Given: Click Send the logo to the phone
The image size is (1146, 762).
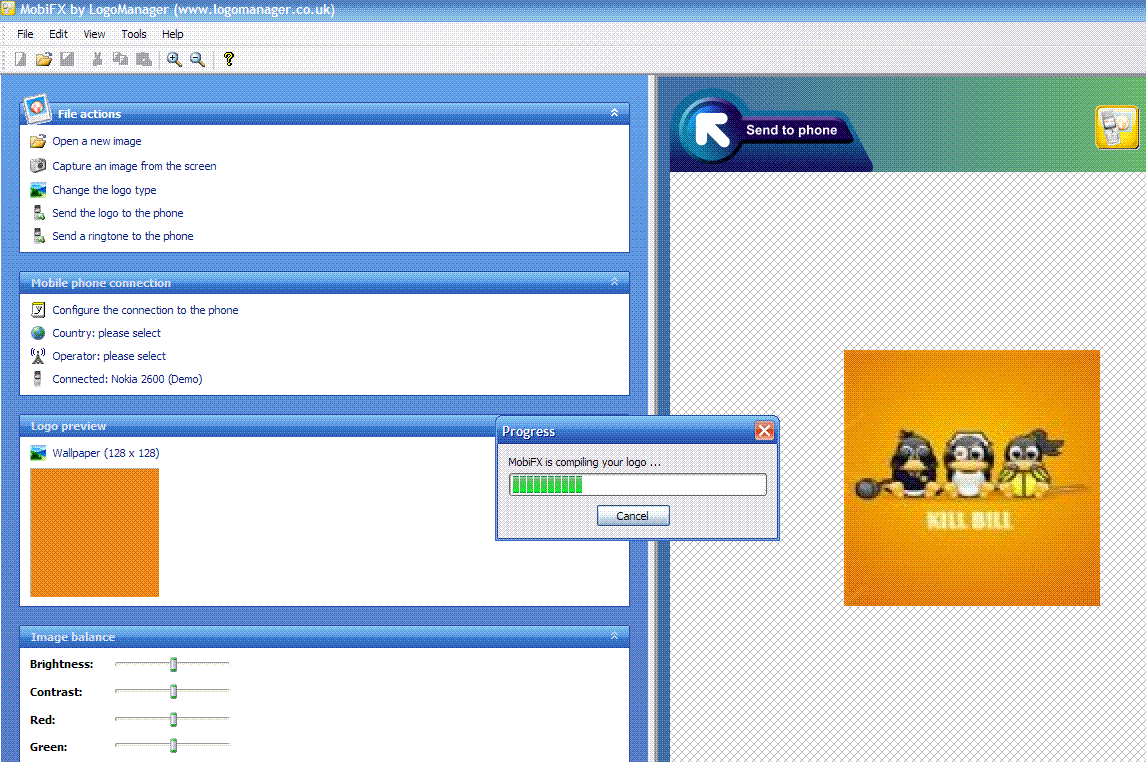Looking at the screenshot, I should point(118,213).
